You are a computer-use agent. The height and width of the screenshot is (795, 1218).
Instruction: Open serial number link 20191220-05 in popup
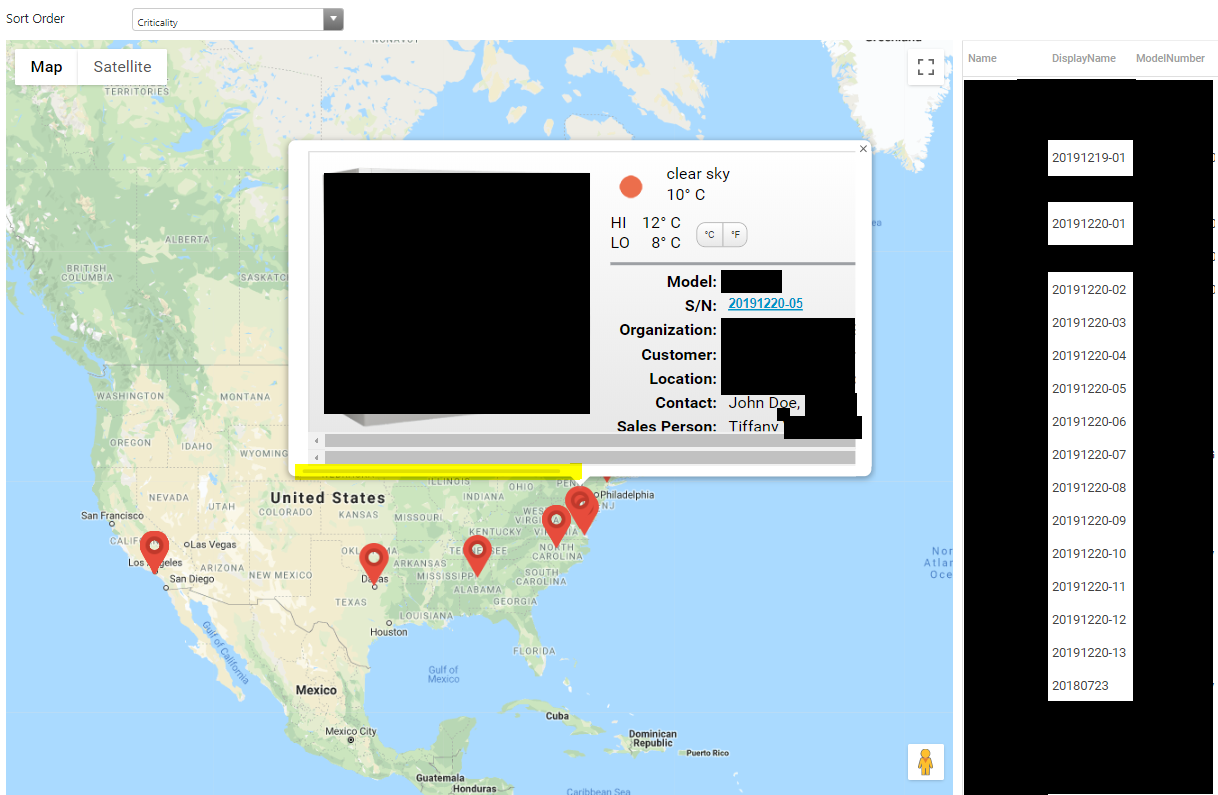click(765, 303)
